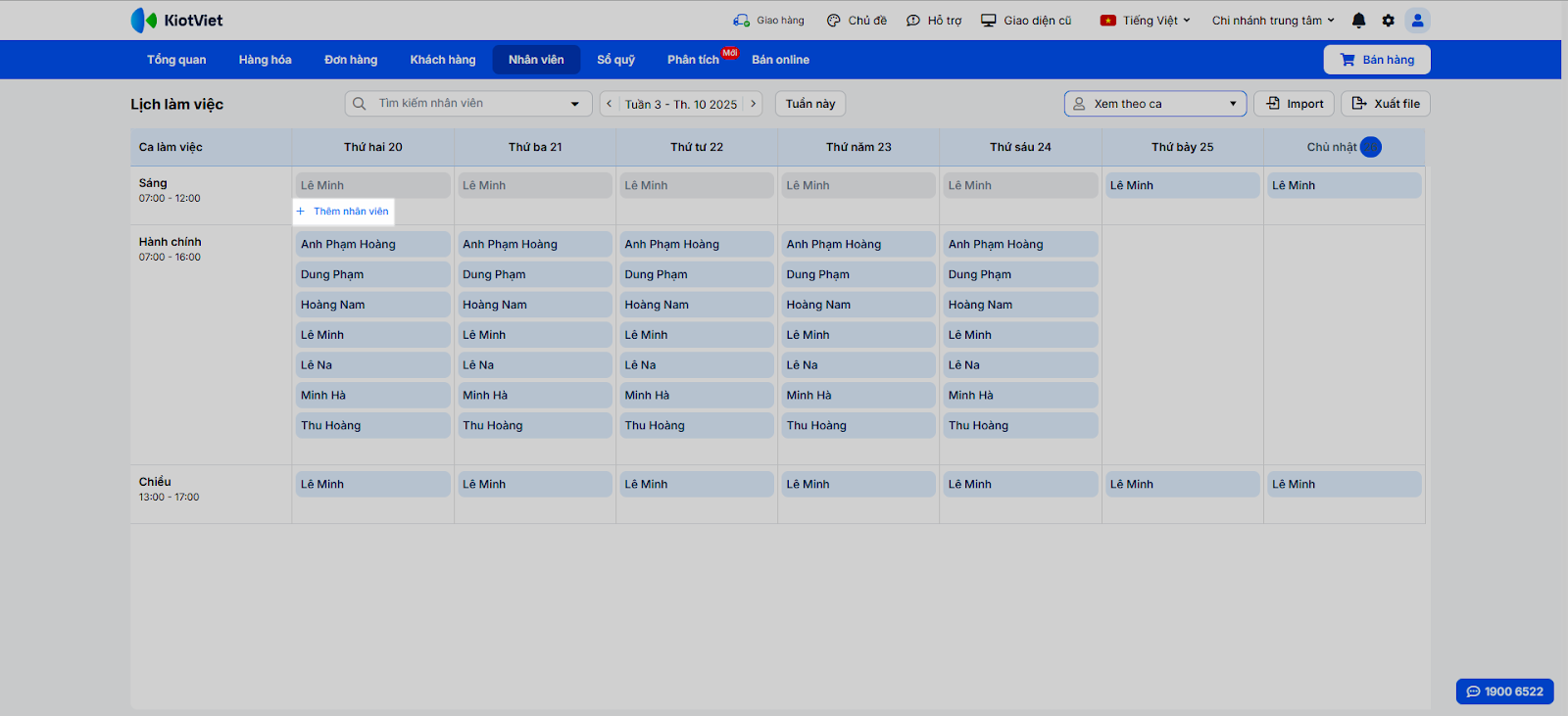The image size is (1568, 716).
Task: Click Anh Phạm Hoàng on Thứ hai
Action: click(372, 244)
